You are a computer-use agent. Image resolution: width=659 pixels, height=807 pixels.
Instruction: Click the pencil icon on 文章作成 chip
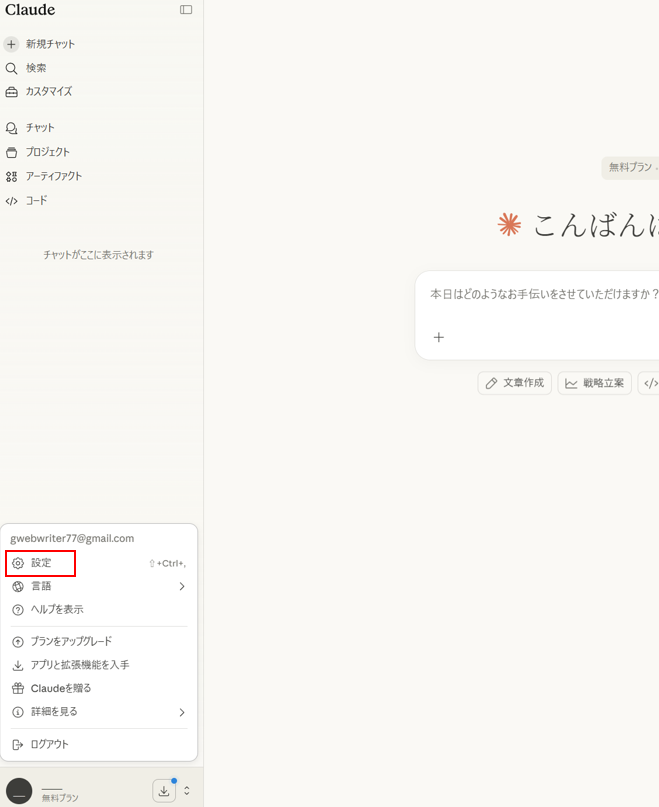tap(492, 383)
